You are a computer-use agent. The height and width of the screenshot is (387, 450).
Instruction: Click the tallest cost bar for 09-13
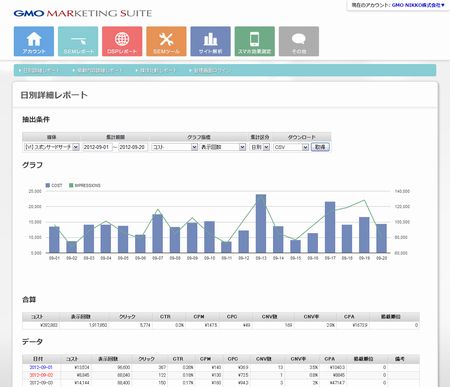(261, 224)
